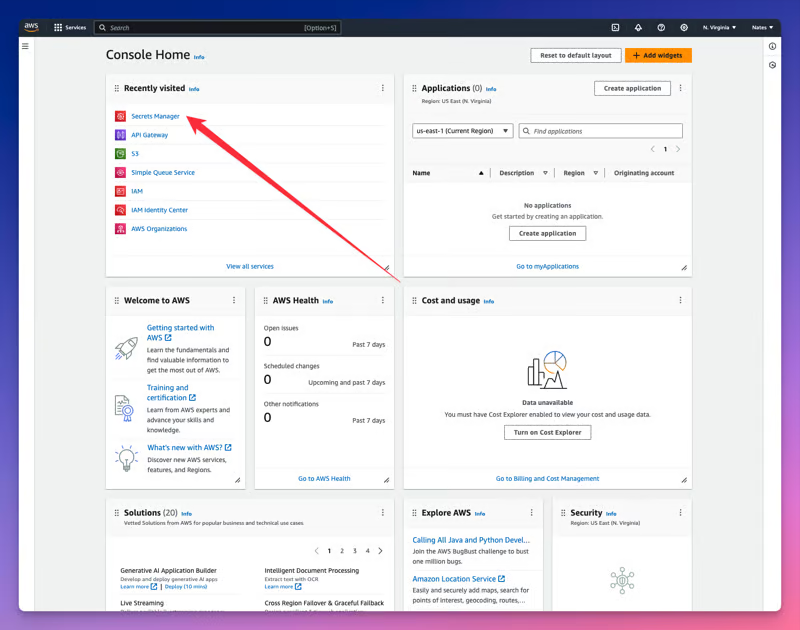Open the info panel icon at right edge
This screenshot has height=630, width=800.
coord(772,46)
